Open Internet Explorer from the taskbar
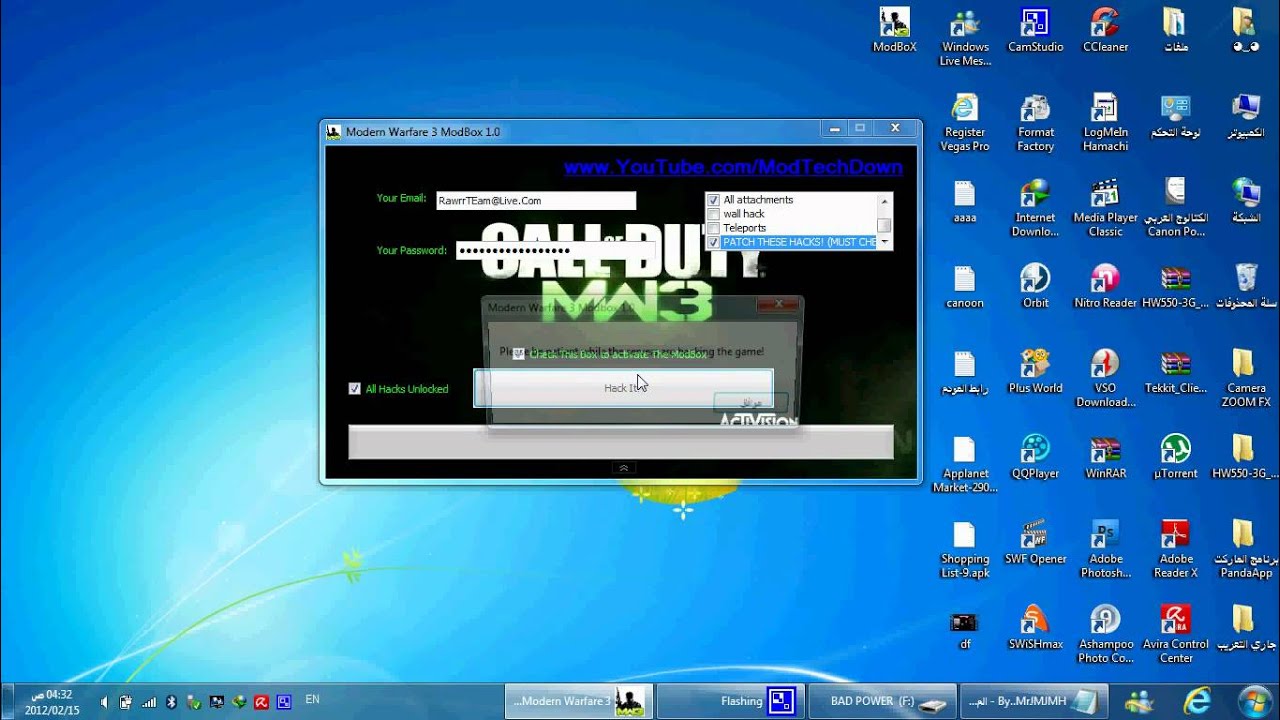 [x=1195, y=700]
